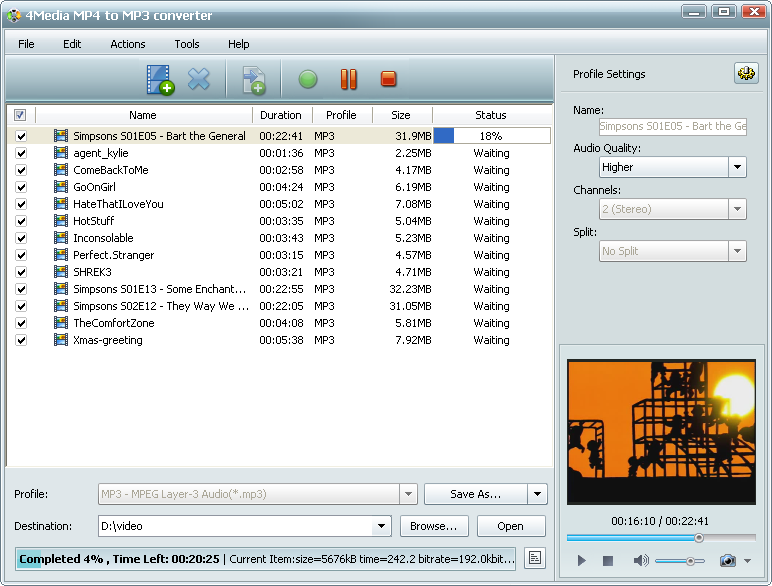Stop conversion with the red square icon

click(x=388, y=79)
